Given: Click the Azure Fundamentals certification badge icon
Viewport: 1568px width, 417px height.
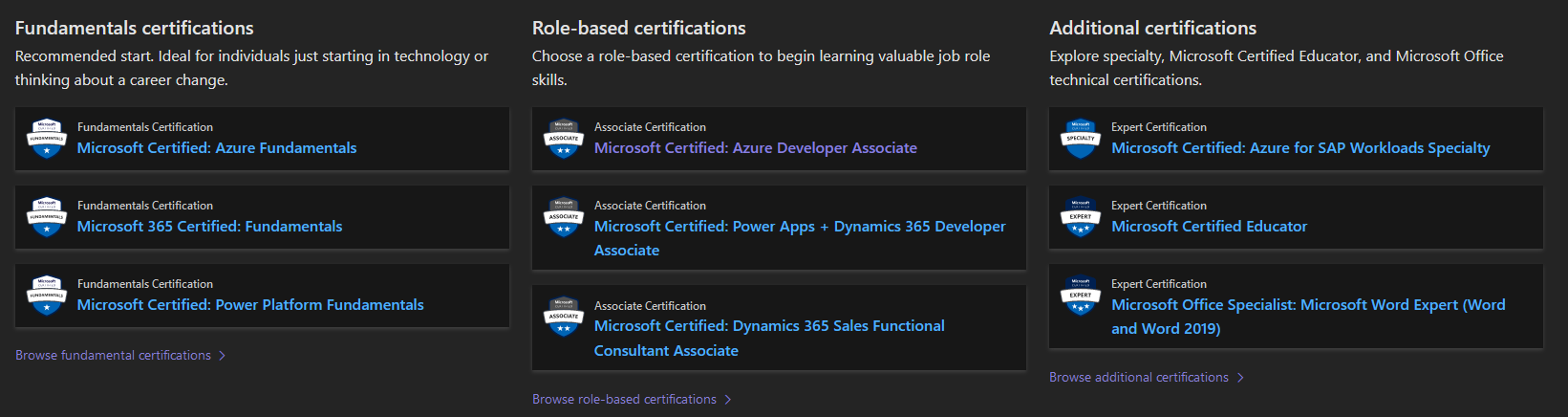Looking at the screenshot, I should coord(46,139).
